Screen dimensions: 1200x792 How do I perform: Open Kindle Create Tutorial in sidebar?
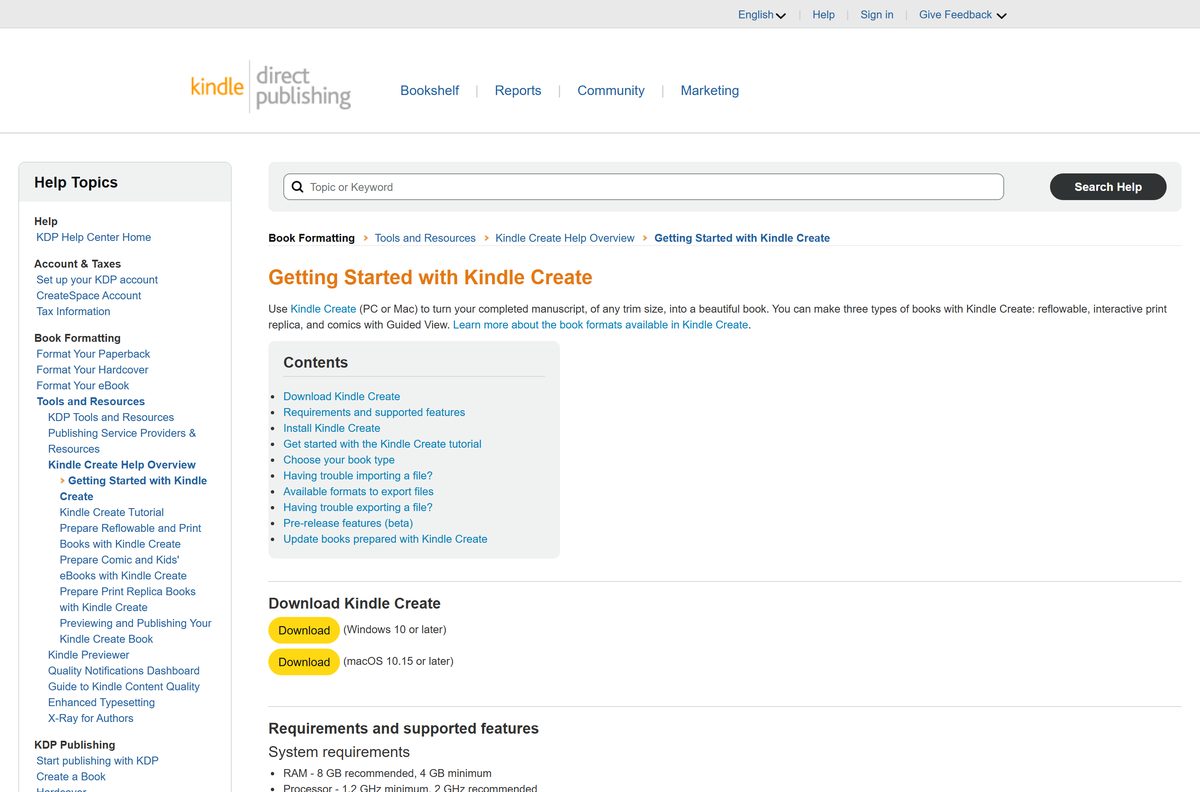pyautogui.click(x=112, y=512)
